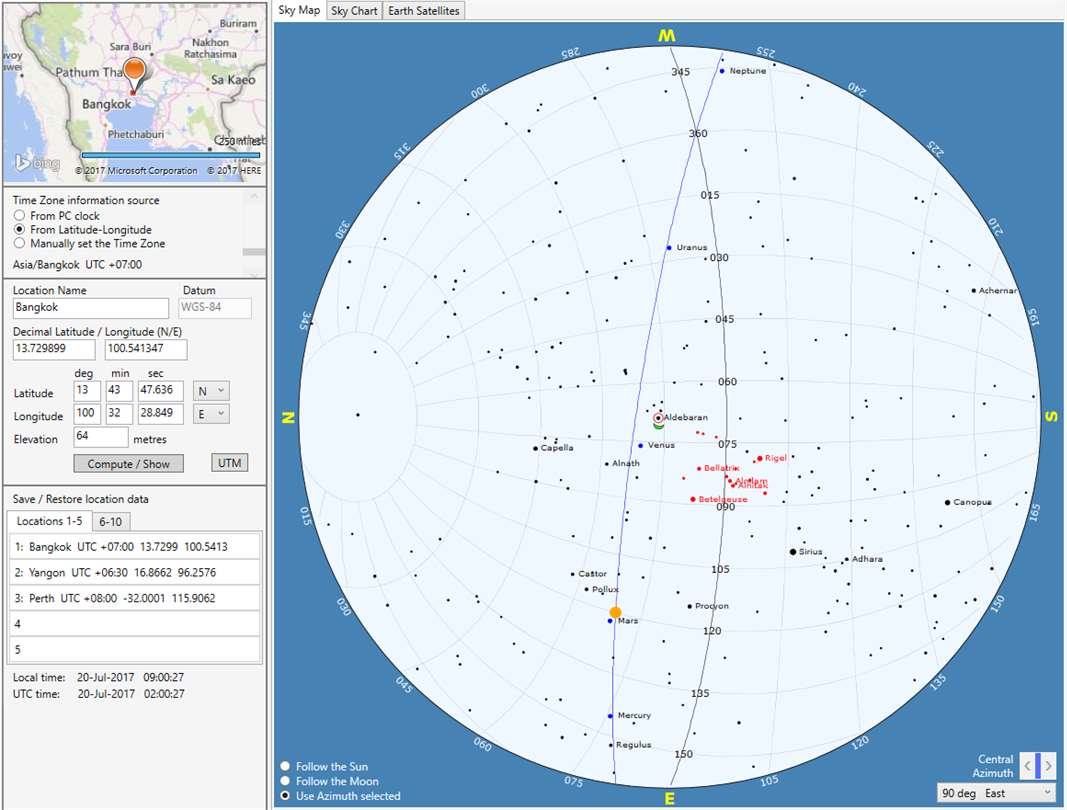Click the UTM button
This screenshot has height=810, width=1067.
pyautogui.click(x=229, y=463)
